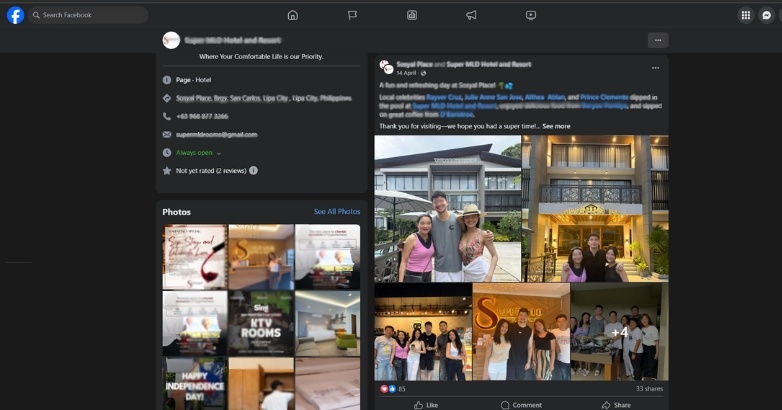This screenshot has height=410, width=782.
Task: Share the post
Action: 616,405
